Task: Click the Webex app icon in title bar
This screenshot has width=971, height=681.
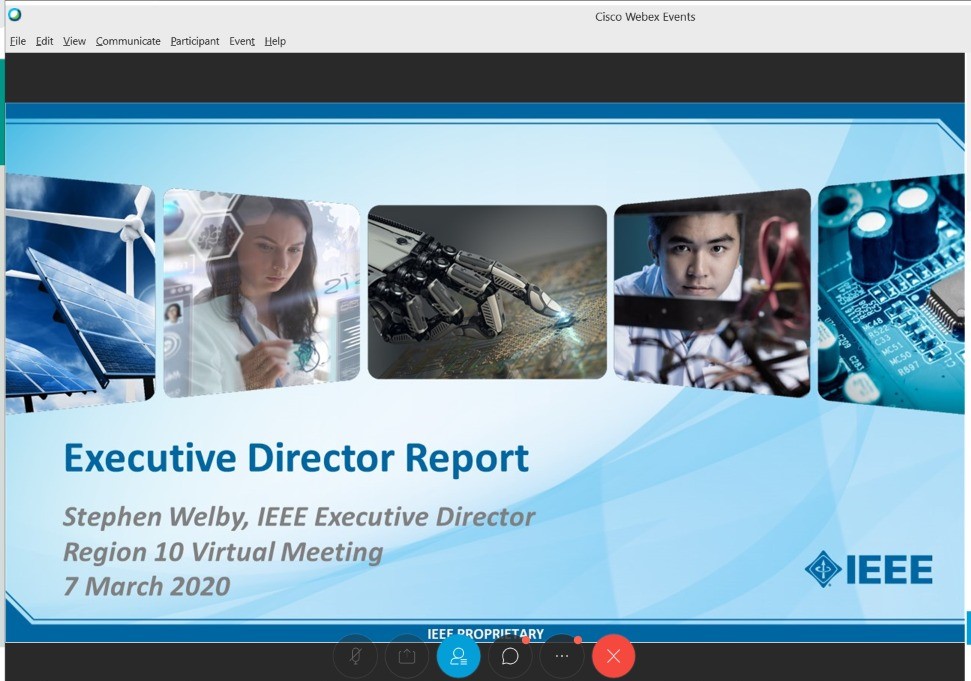Action: 14,14
